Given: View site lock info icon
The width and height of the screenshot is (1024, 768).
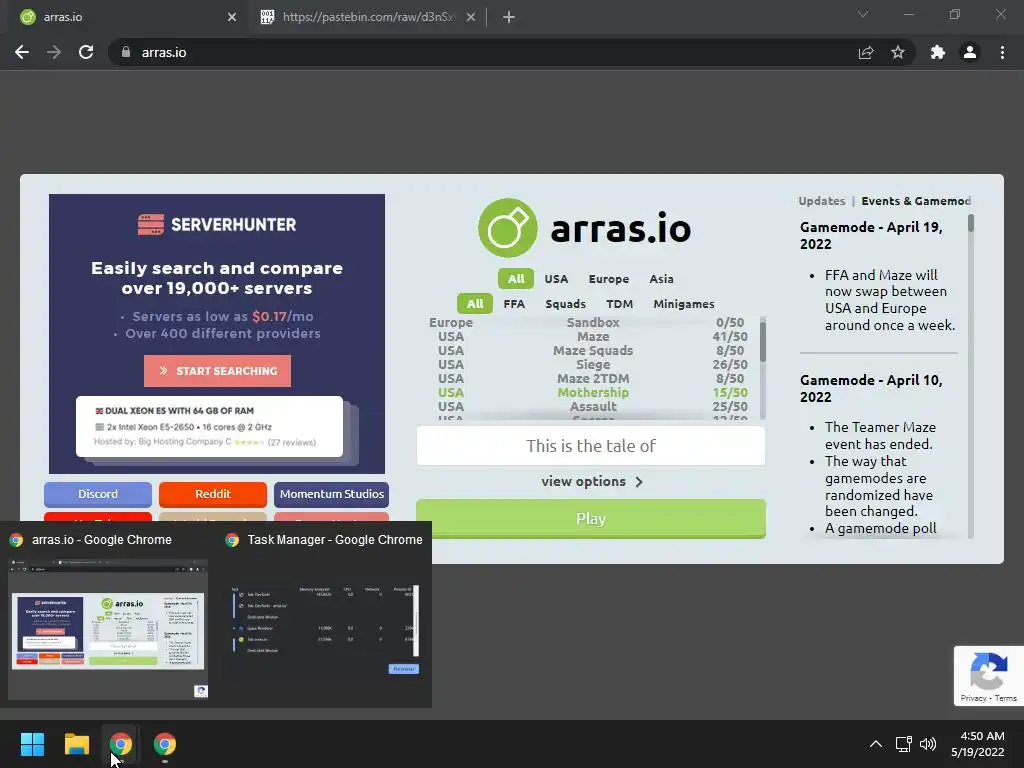Looking at the screenshot, I should 126,52.
